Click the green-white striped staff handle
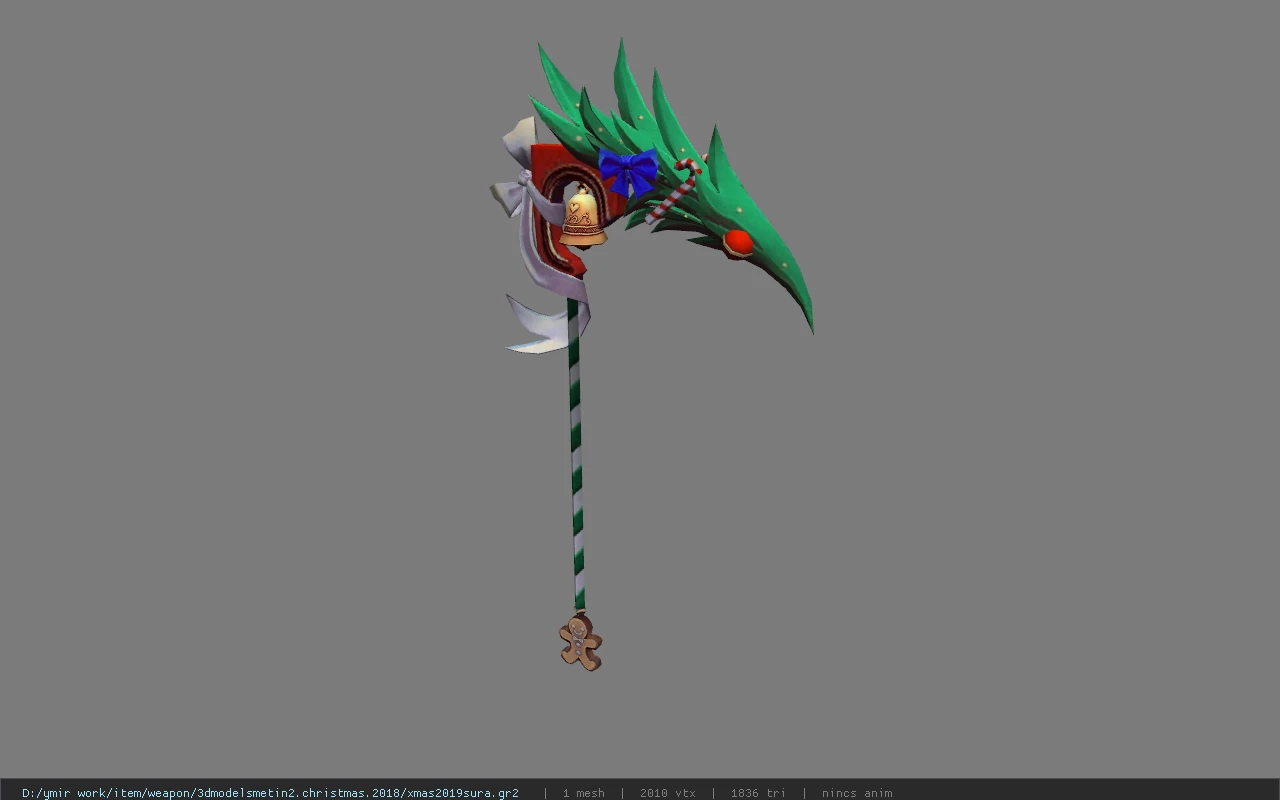Image resolution: width=1280 pixels, height=800 pixels. (576, 455)
